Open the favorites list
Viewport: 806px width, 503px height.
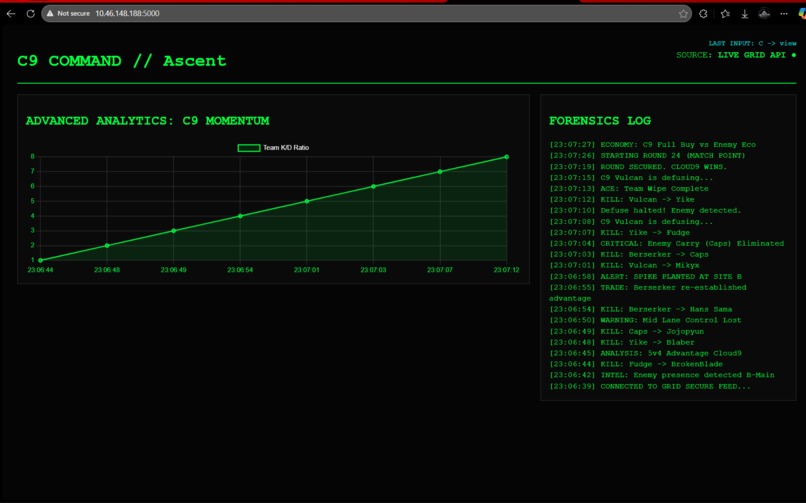click(x=725, y=14)
